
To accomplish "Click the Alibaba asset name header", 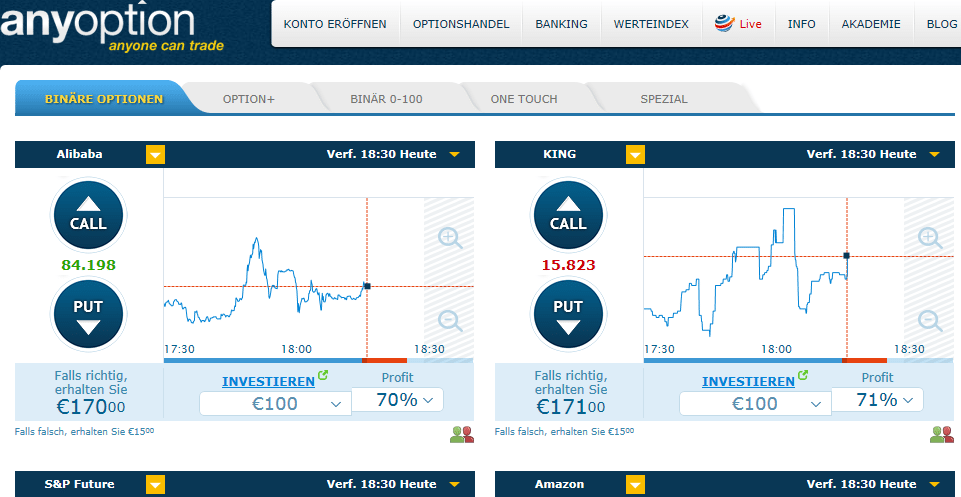I will click(x=80, y=154).
